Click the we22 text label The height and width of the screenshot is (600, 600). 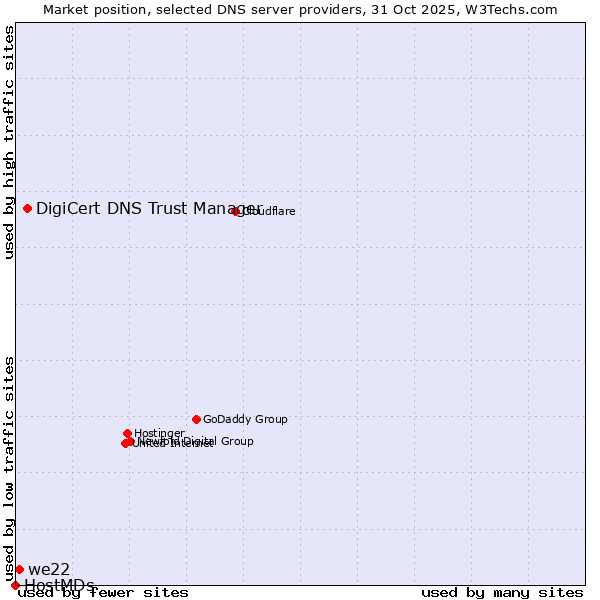(x=49, y=569)
